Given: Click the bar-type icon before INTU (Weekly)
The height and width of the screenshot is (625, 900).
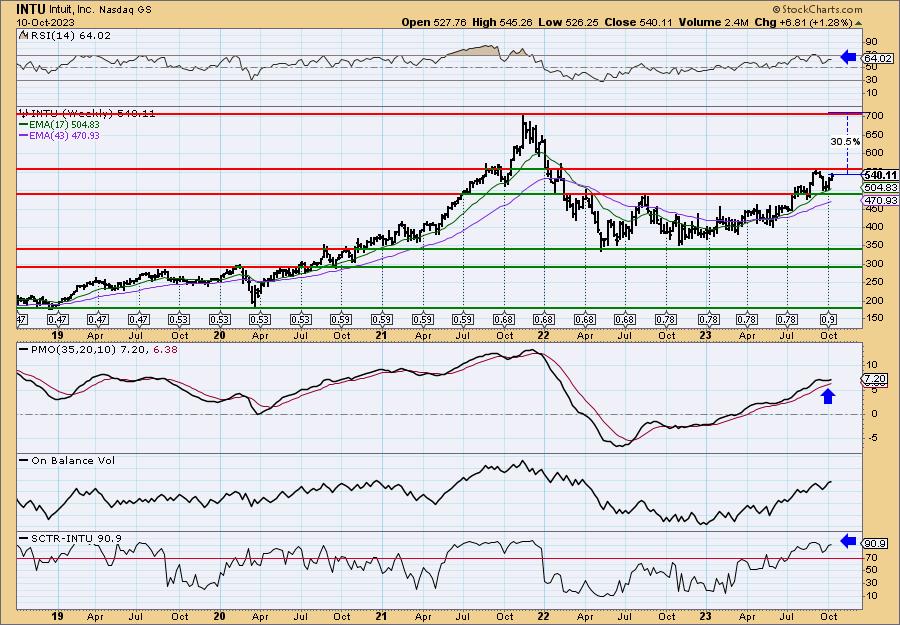Looking at the screenshot, I should [22, 114].
